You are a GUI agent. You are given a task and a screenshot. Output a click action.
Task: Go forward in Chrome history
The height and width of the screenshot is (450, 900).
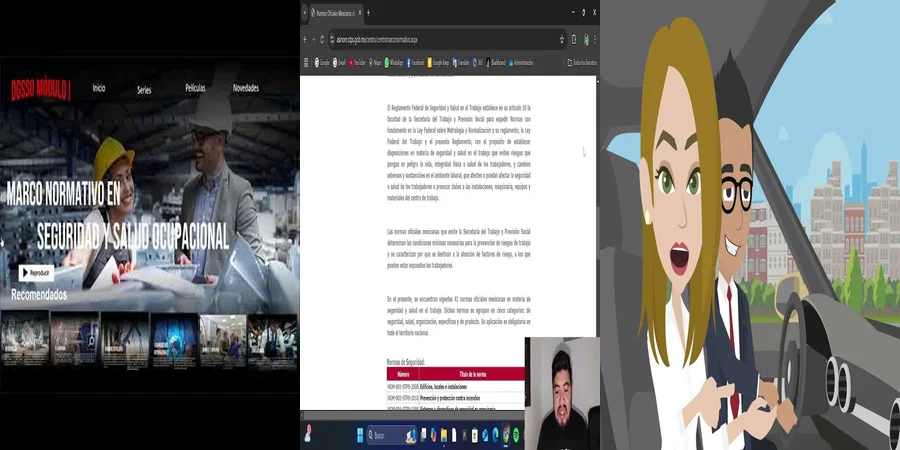click(x=313, y=40)
